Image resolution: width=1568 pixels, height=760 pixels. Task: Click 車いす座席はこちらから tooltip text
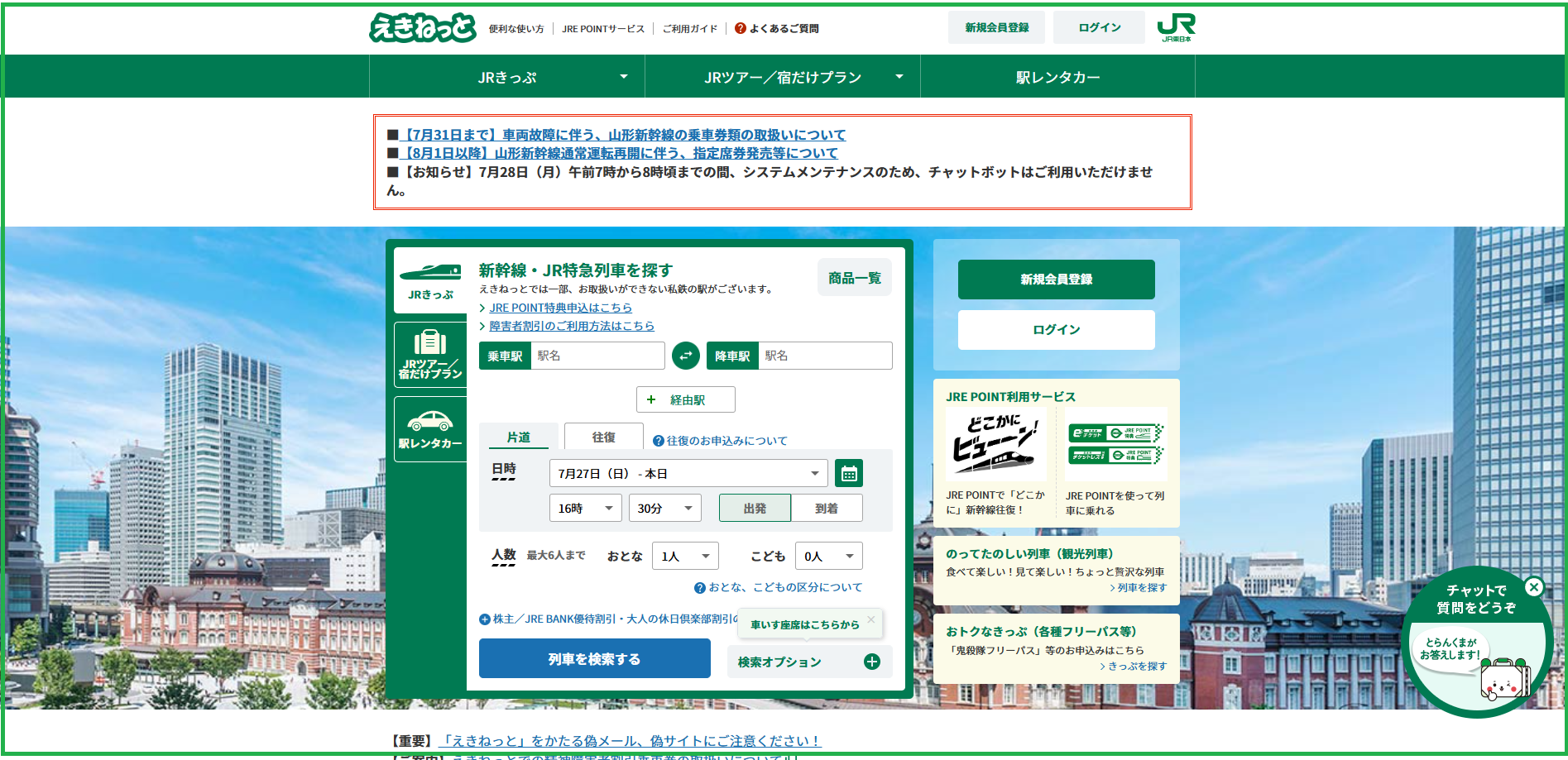(x=805, y=625)
